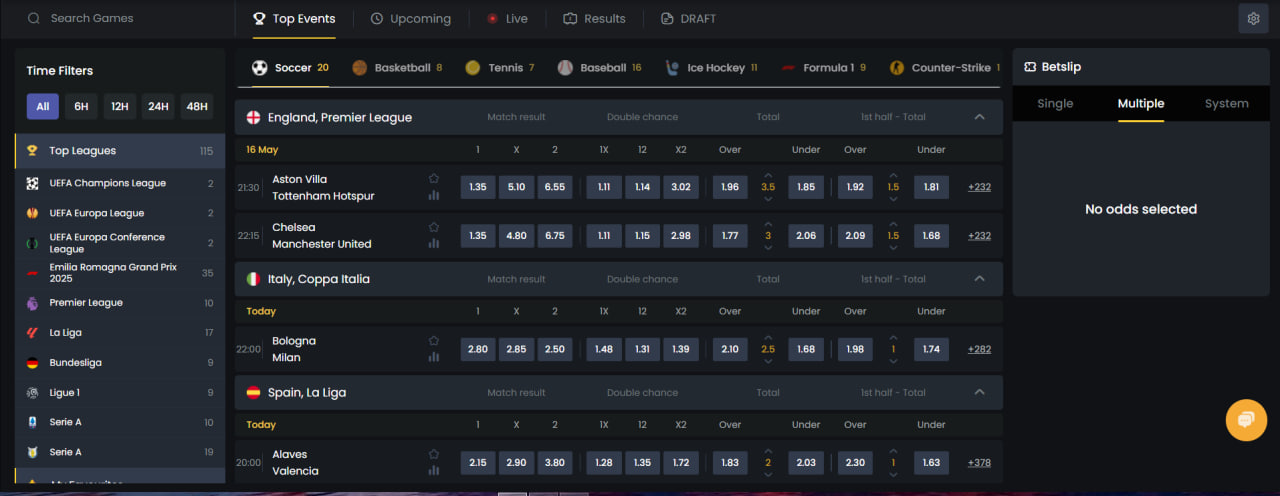Screen dimensions: 1280x496
Task: Favourite the Aston Villa vs Tottenham match star
Action: (x=434, y=178)
